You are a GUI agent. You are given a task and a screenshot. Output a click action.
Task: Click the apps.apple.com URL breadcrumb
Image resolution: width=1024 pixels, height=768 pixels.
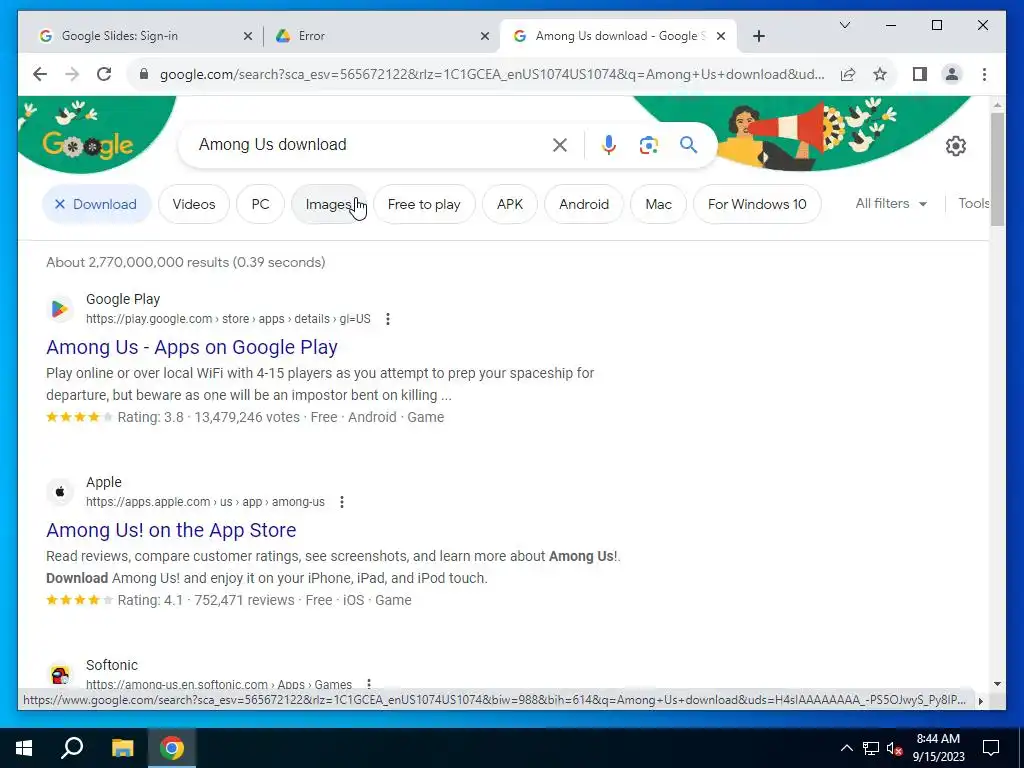(x=205, y=502)
